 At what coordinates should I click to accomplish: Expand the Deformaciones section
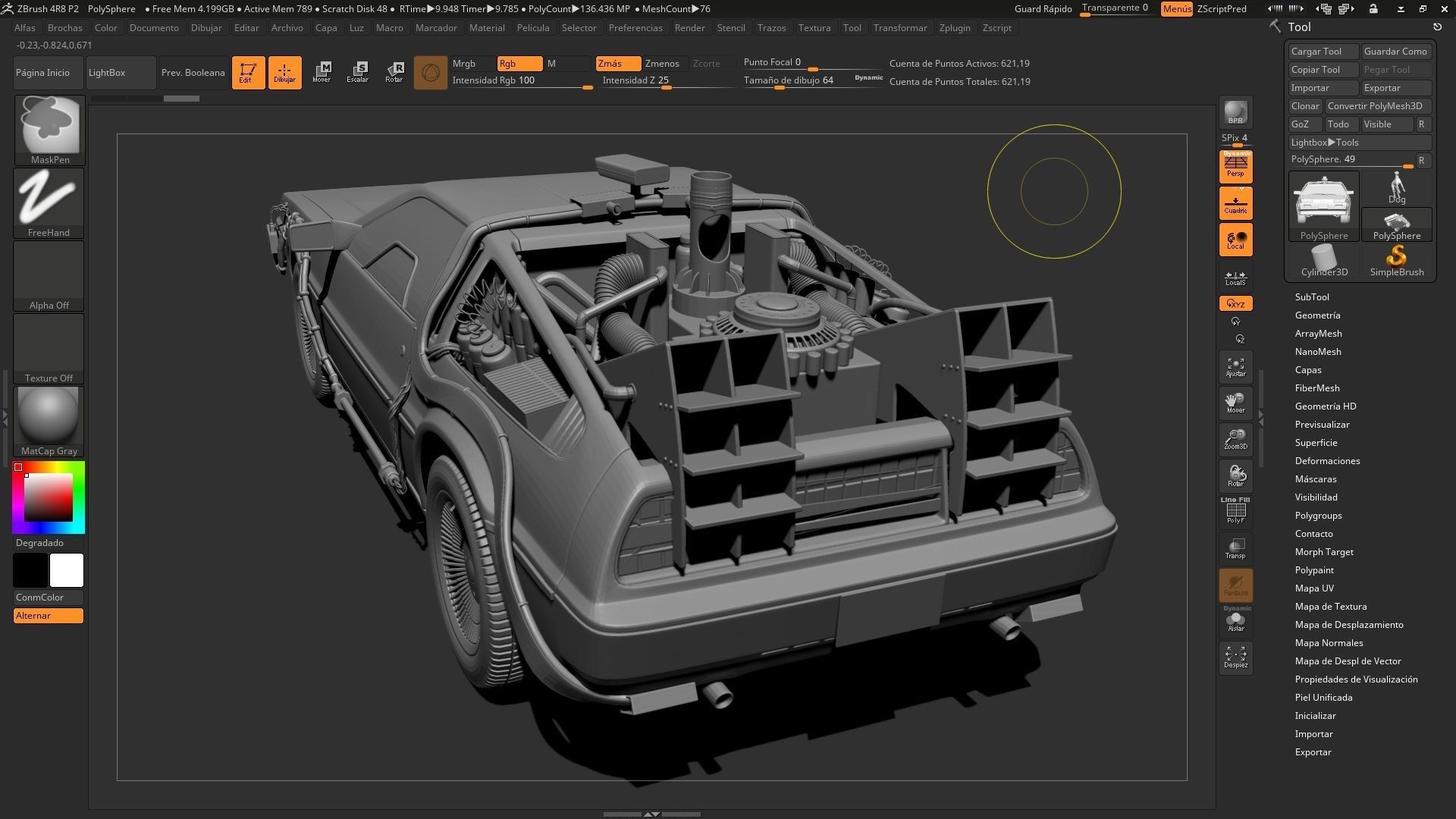click(1328, 461)
